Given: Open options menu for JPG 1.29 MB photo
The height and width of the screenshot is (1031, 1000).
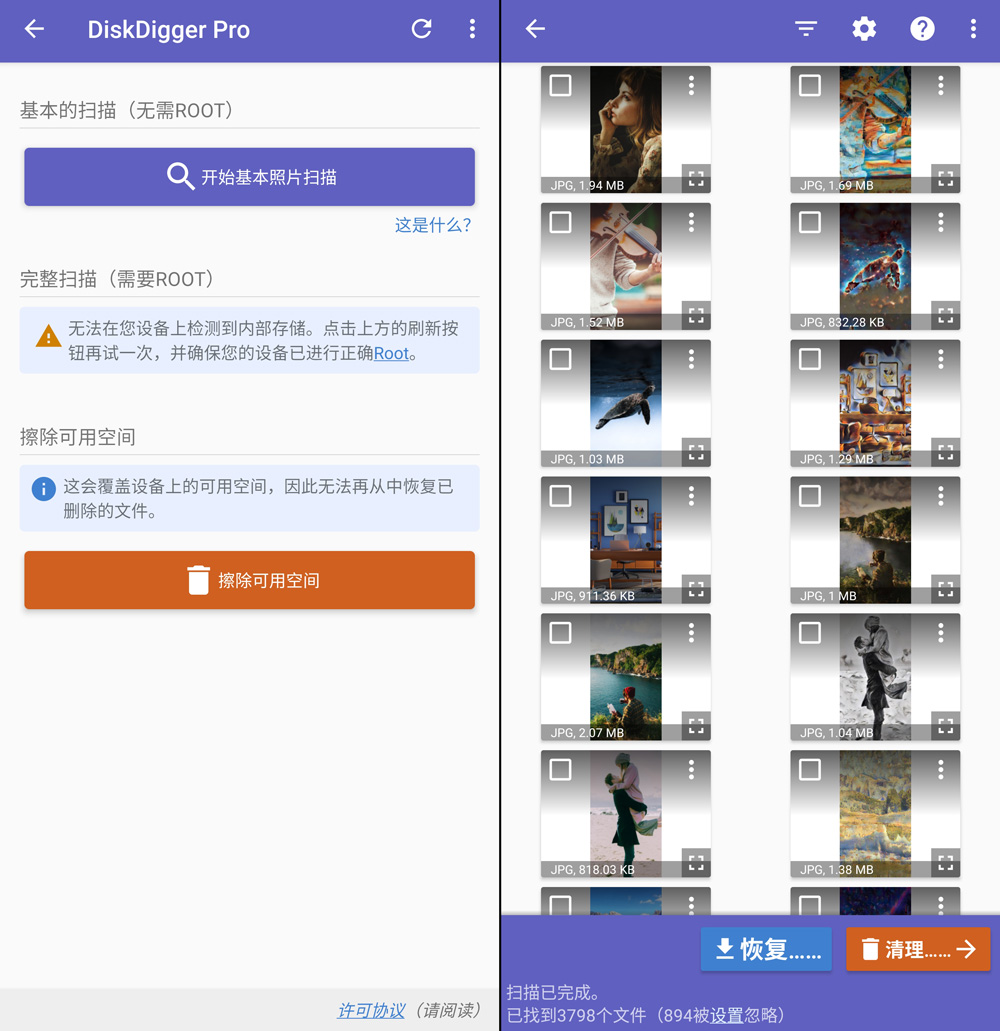Looking at the screenshot, I should 941,359.
